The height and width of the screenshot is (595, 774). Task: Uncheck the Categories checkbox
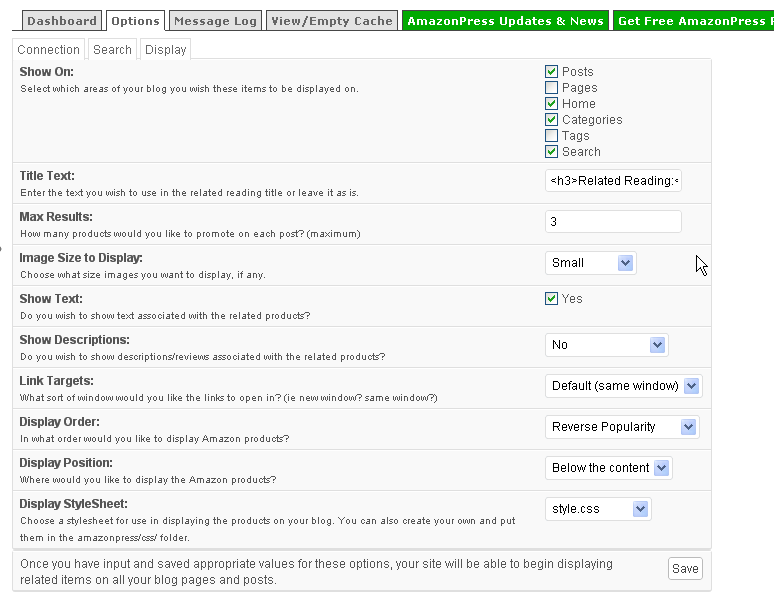tap(551, 119)
